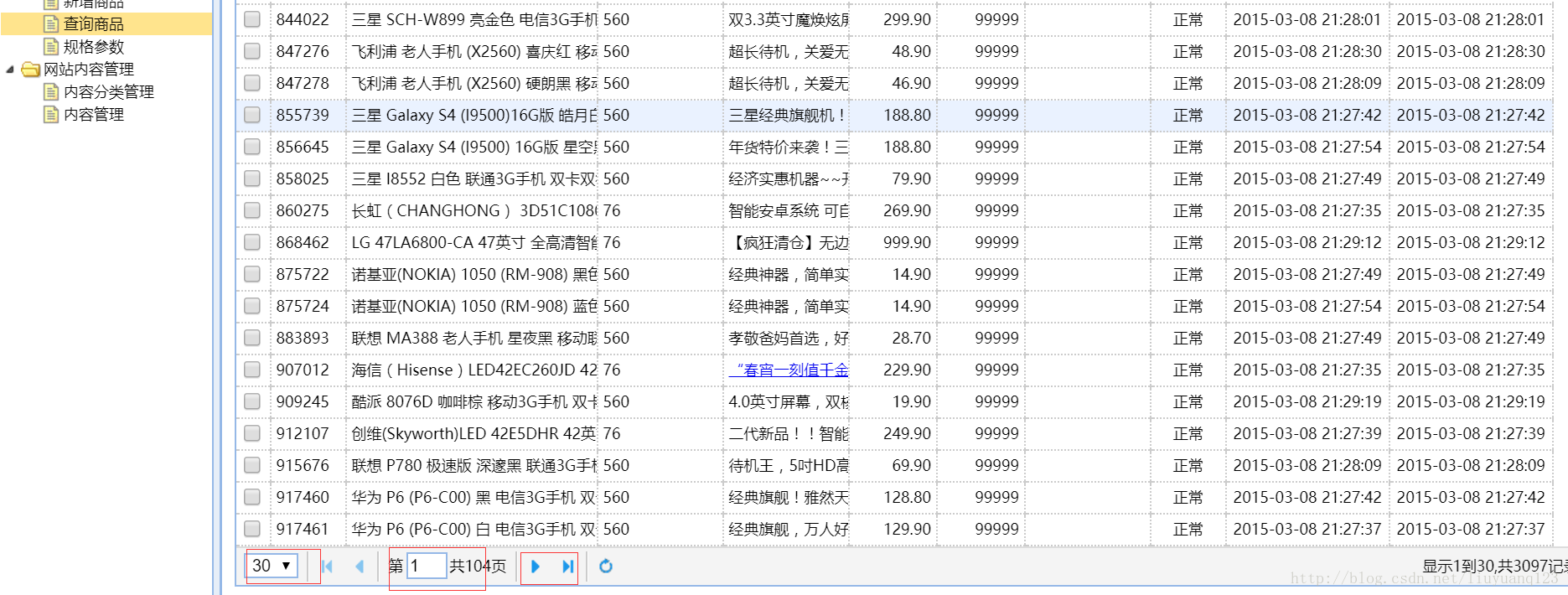Jump to the last page of results
This screenshot has width=1568, height=595.
pyautogui.click(x=567, y=567)
